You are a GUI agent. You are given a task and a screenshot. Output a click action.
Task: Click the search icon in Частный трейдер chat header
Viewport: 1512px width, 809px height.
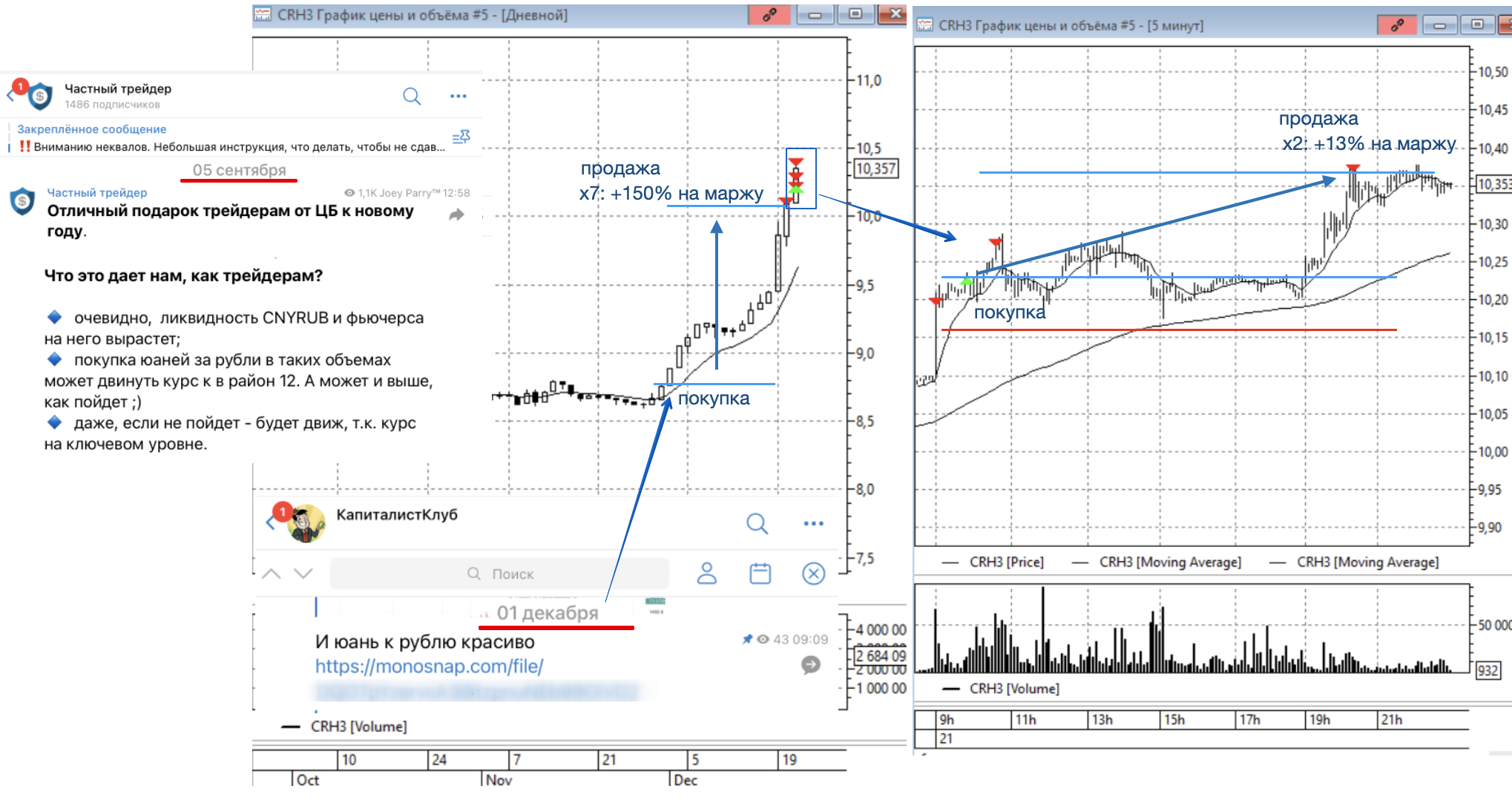pos(412,96)
